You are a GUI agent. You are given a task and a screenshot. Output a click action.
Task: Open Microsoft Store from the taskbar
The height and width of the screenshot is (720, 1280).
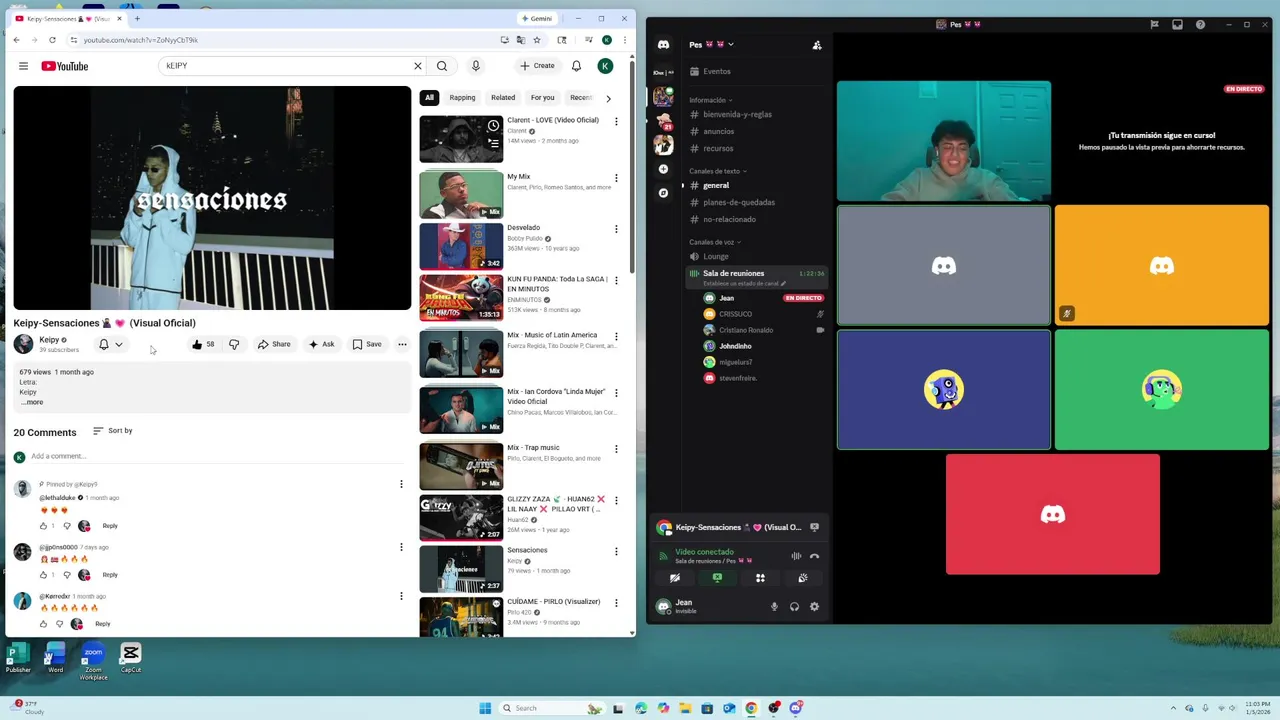tap(707, 708)
